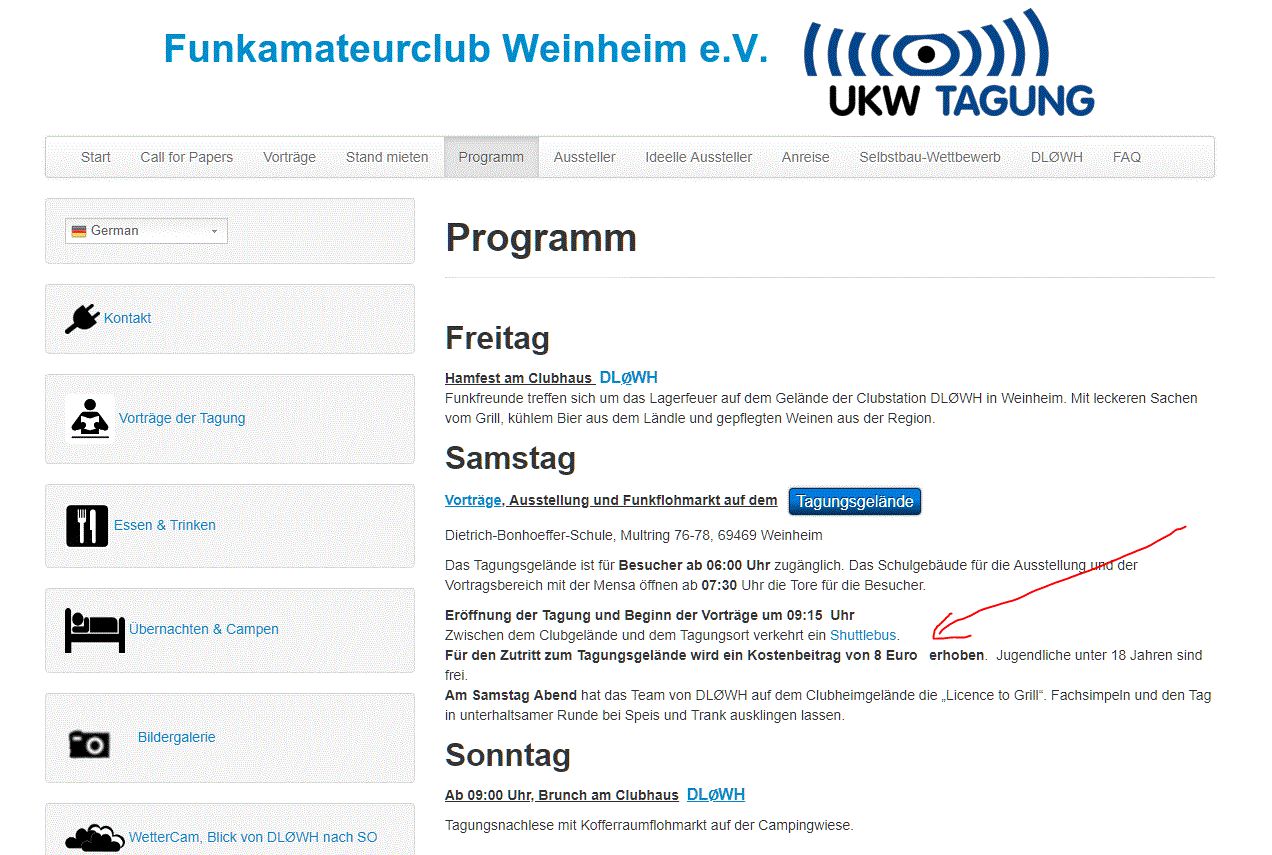Open the camera icon for Bildergalerie
Viewport: 1272px width, 855px height.
coord(89,742)
